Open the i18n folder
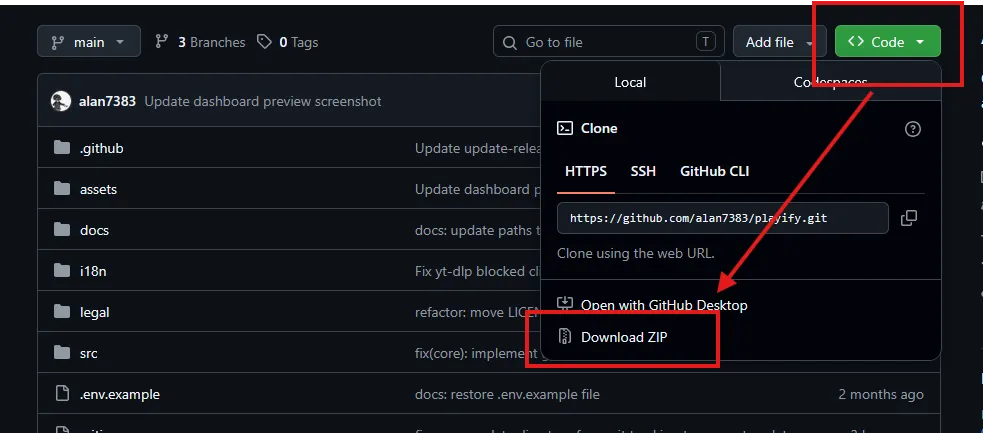 click(93, 271)
